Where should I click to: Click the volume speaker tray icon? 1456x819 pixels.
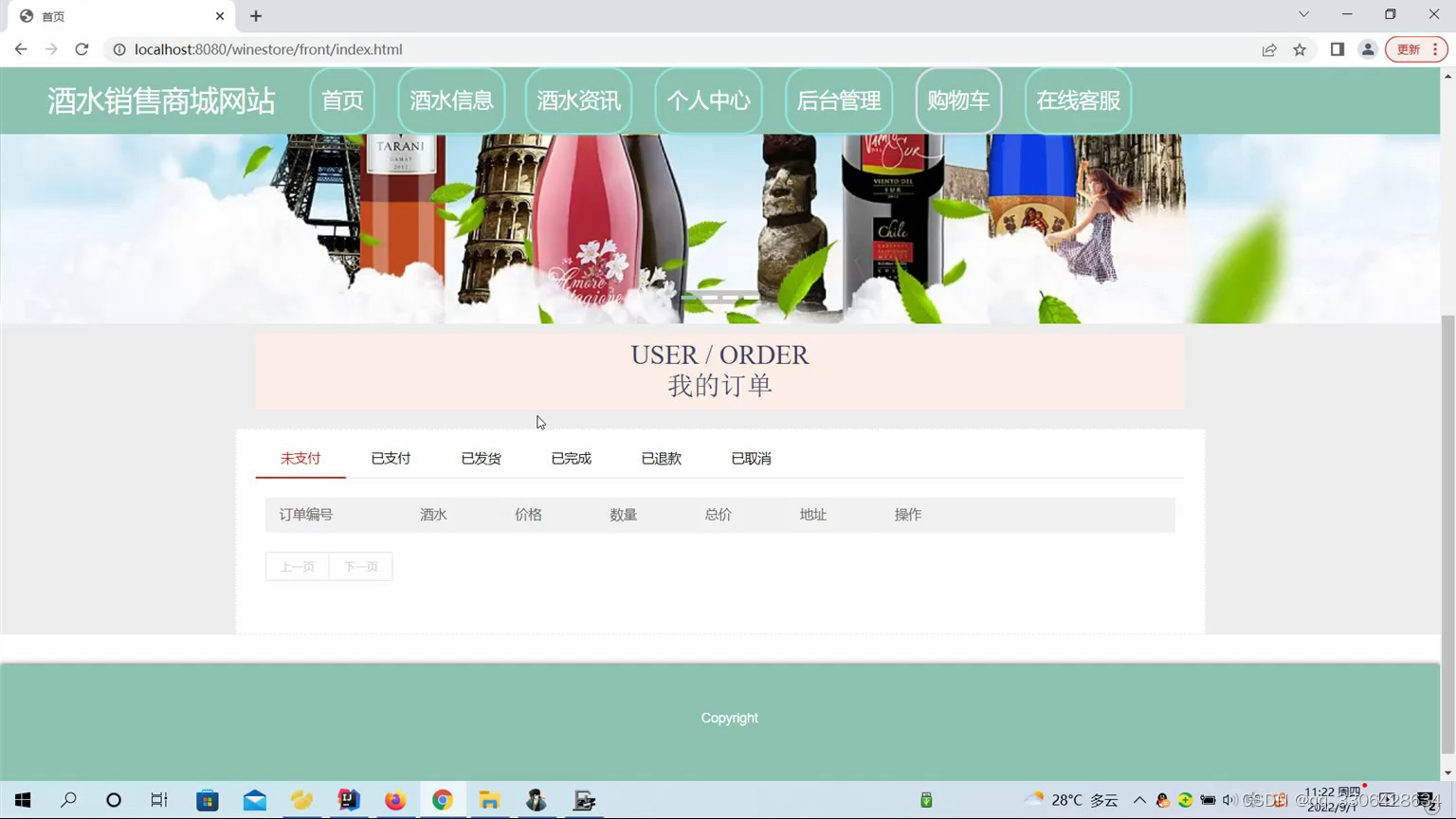tap(1229, 800)
